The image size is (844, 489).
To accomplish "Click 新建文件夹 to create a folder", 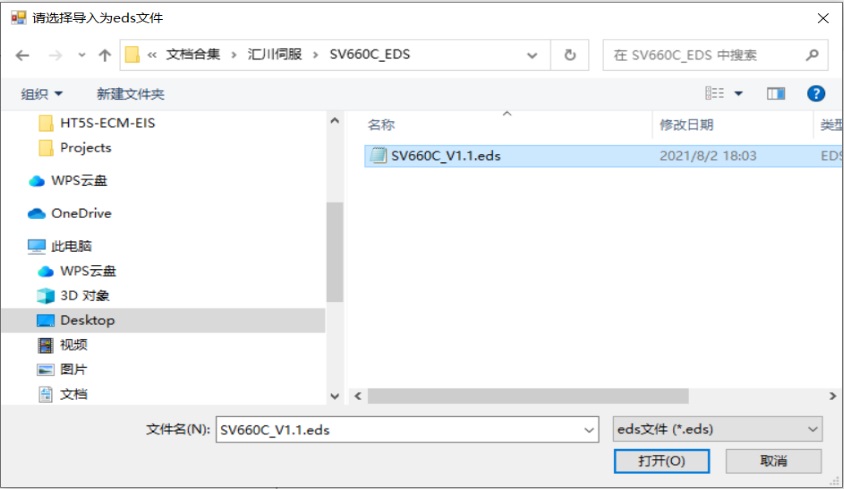I will [x=130, y=94].
